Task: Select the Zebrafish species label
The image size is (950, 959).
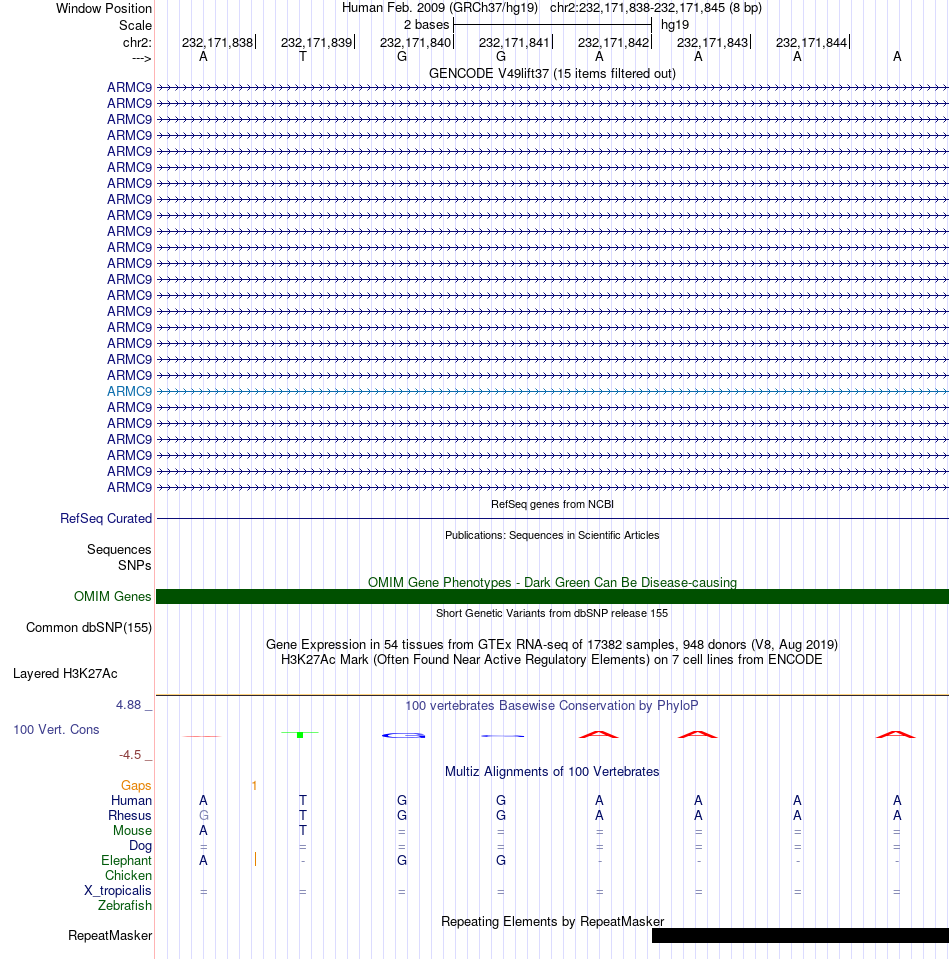Action: point(125,906)
